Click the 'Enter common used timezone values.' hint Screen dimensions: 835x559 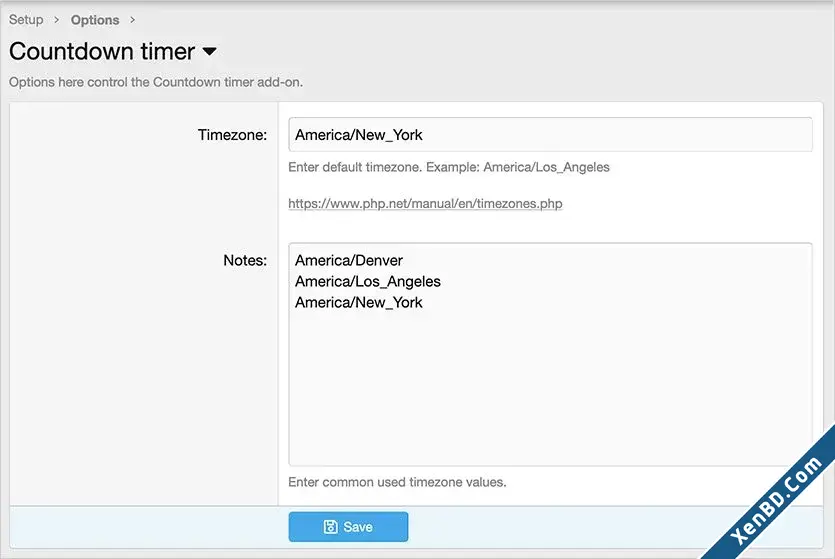[397, 482]
